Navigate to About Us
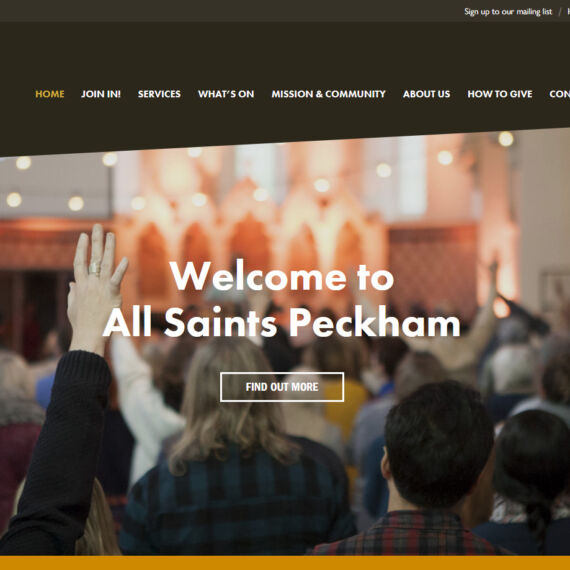Viewport: 570px width, 570px height. [x=426, y=94]
